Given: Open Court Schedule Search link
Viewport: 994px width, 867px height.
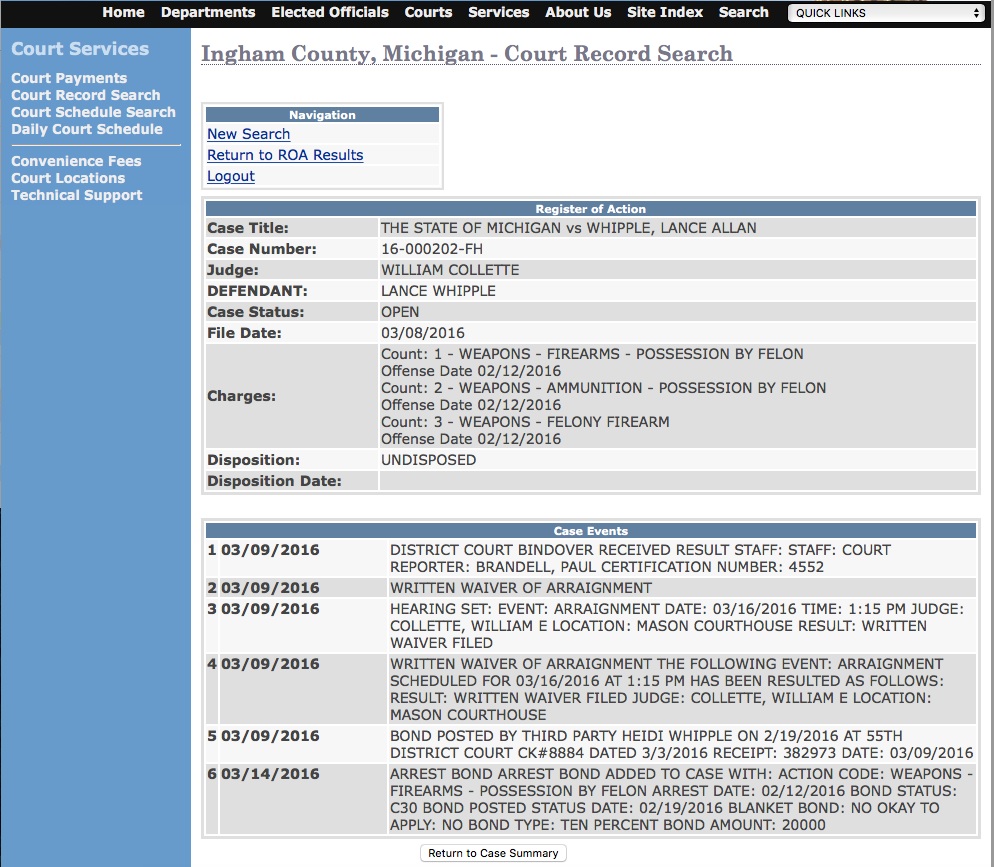Looking at the screenshot, I should pyautogui.click(x=93, y=112).
